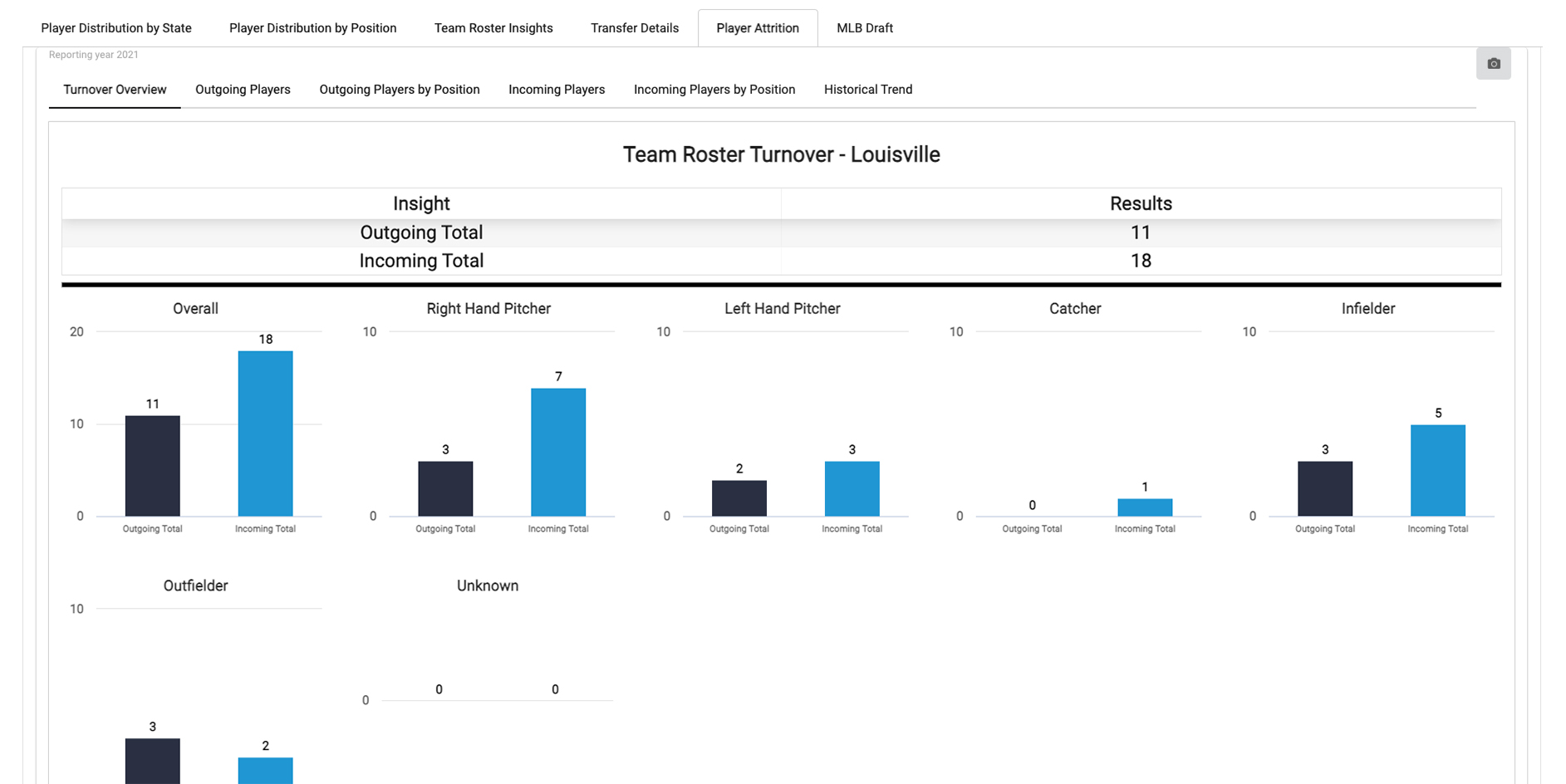Viewport: 1566px width, 784px height.
Task: Click the Infielder incoming bar
Action: [x=1438, y=471]
